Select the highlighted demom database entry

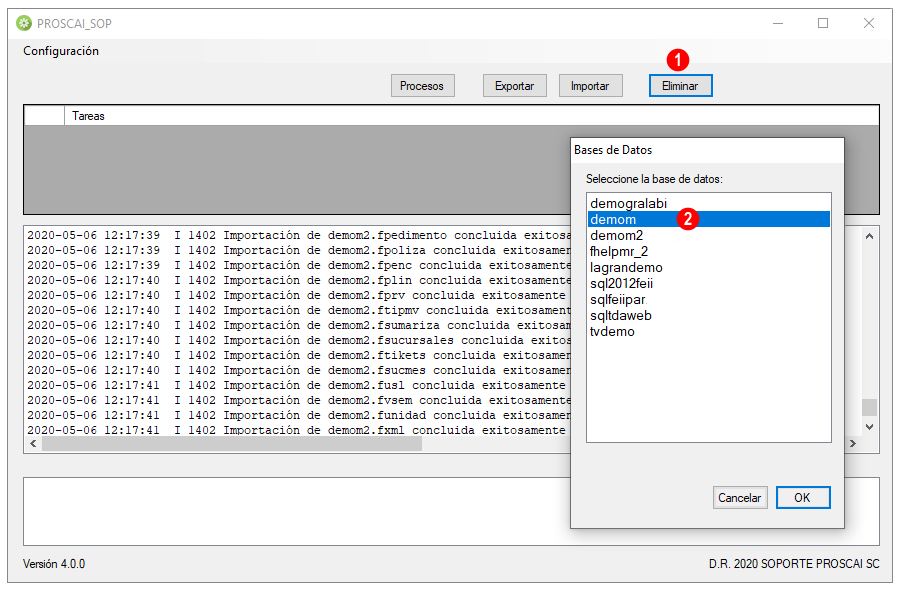709,219
